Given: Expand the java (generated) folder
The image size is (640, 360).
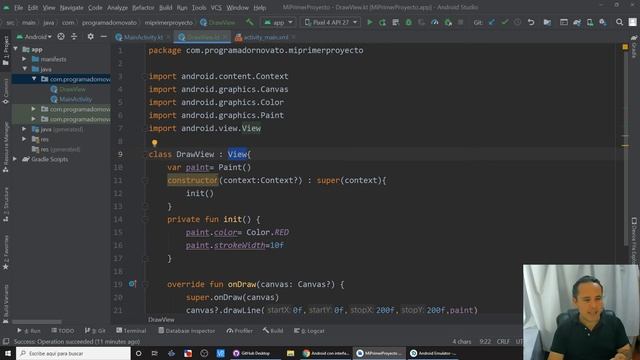Looking at the screenshot, I should (x=24, y=129).
